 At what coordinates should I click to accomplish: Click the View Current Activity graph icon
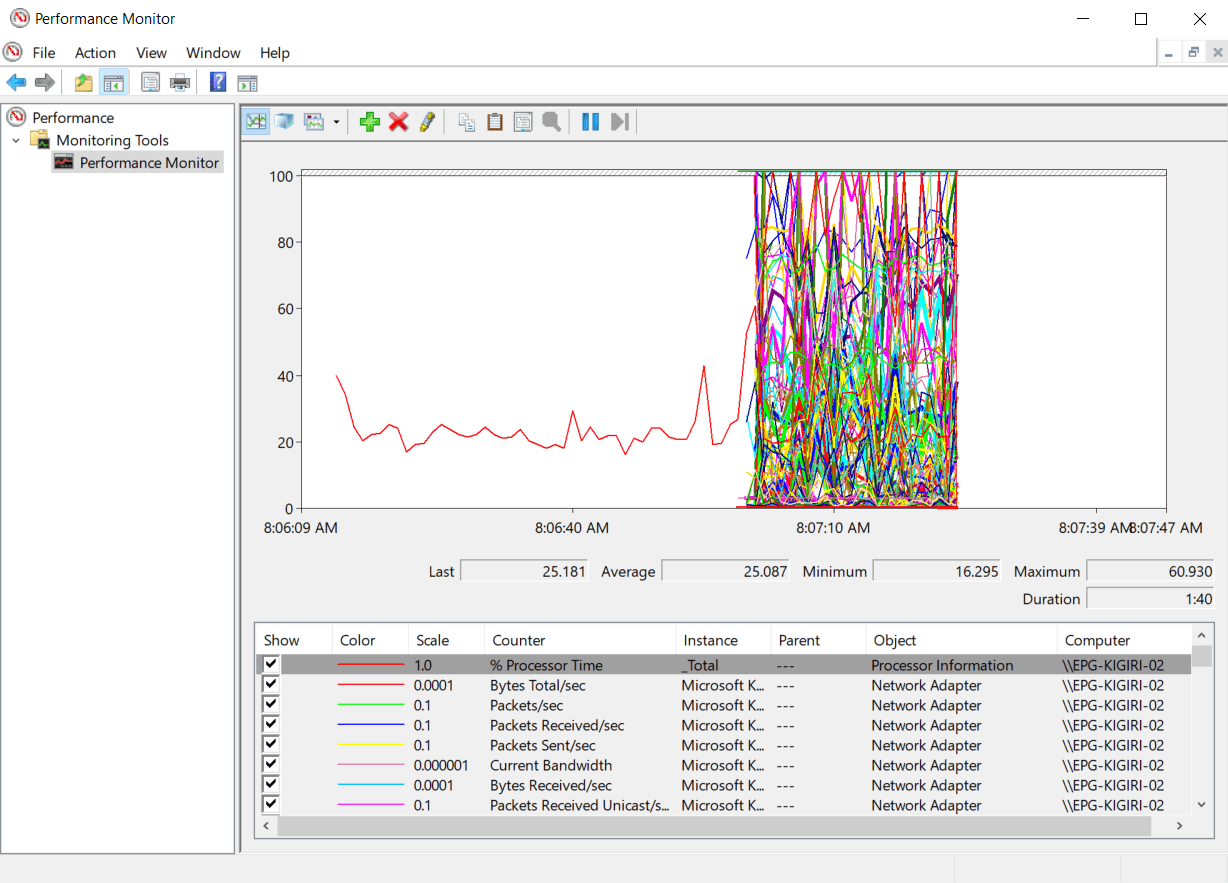pos(257,122)
